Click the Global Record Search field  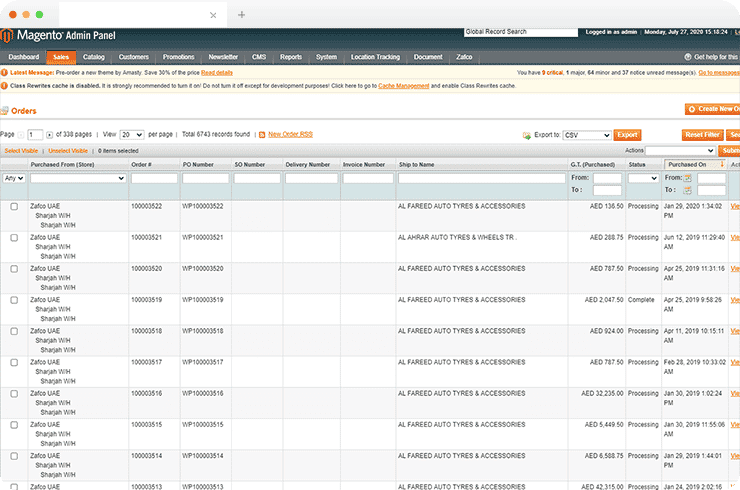[521, 32]
